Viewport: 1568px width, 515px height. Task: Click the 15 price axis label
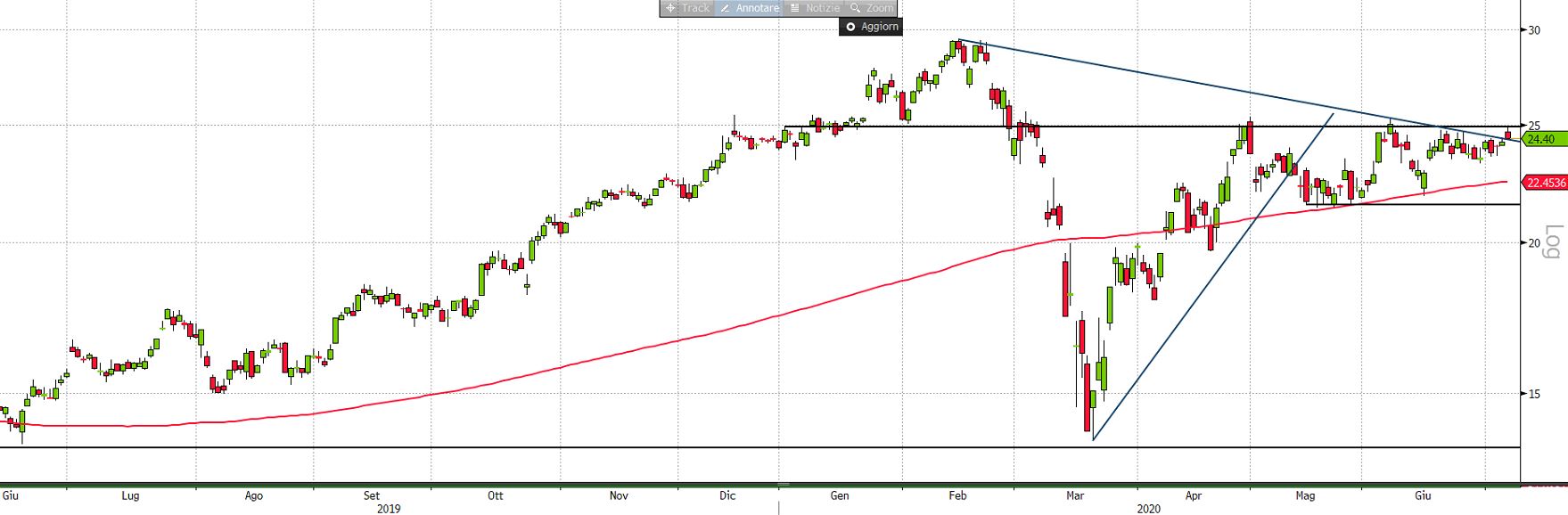pos(1534,394)
